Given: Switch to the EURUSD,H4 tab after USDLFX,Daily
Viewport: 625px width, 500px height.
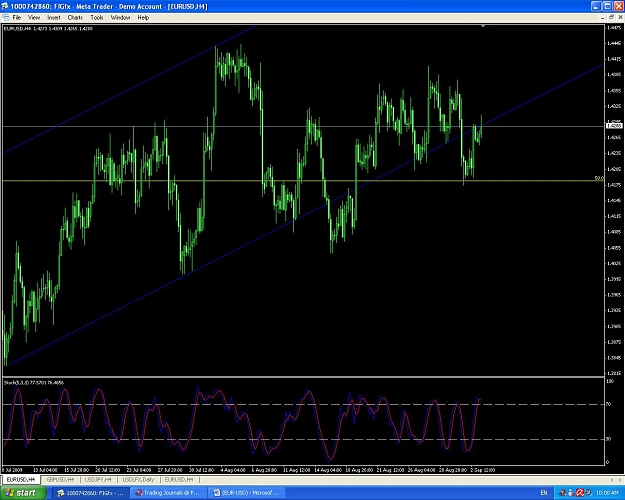Looking at the screenshot, I should pos(179,480).
